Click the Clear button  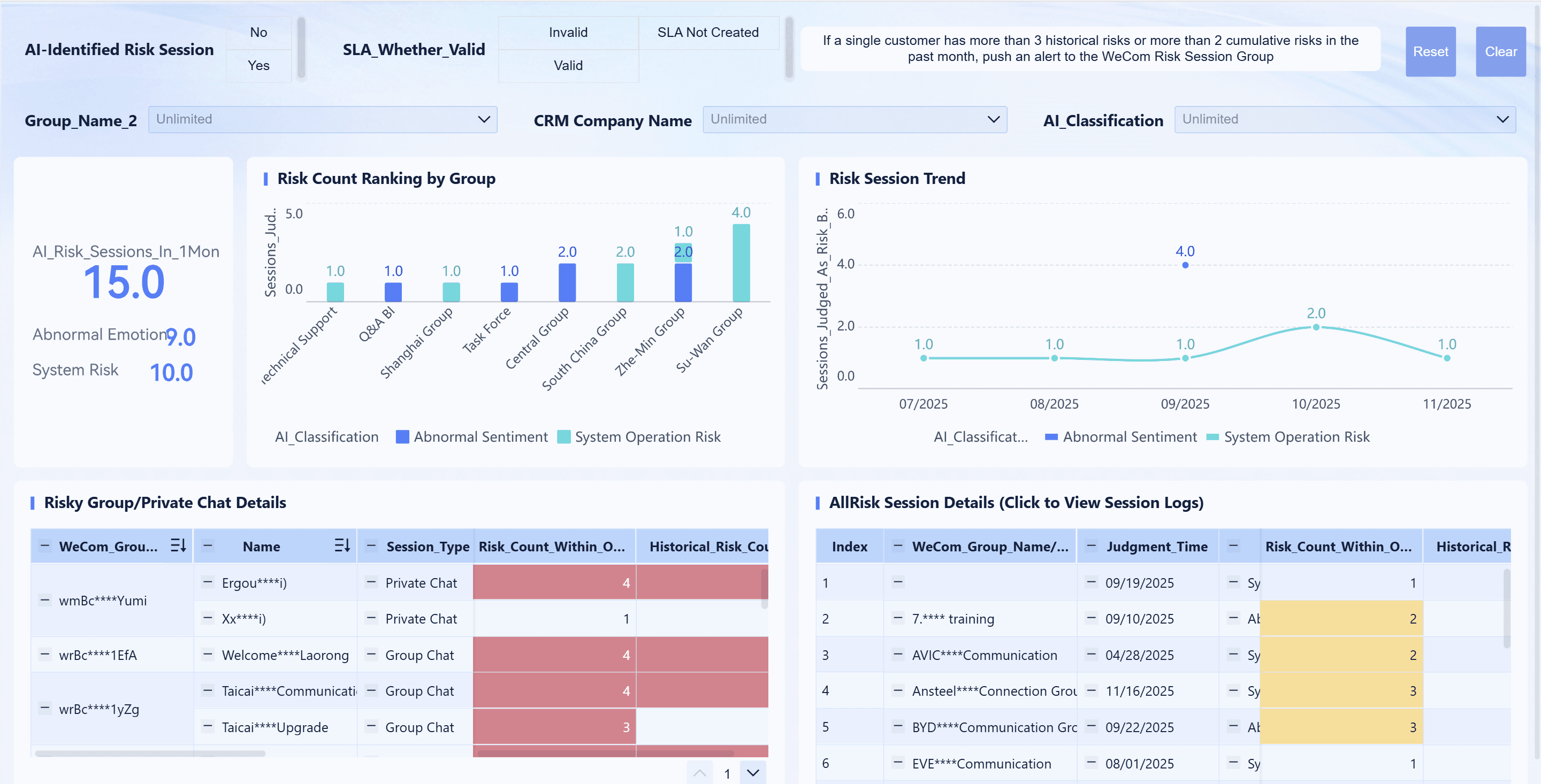point(1500,51)
